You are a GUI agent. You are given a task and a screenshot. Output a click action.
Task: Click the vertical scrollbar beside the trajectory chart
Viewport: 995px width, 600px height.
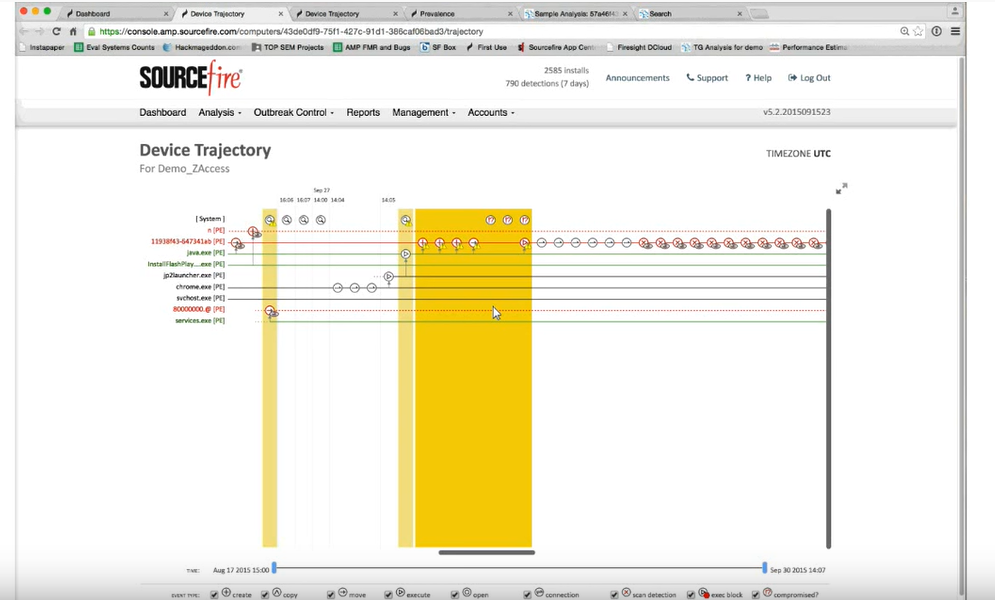828,378
